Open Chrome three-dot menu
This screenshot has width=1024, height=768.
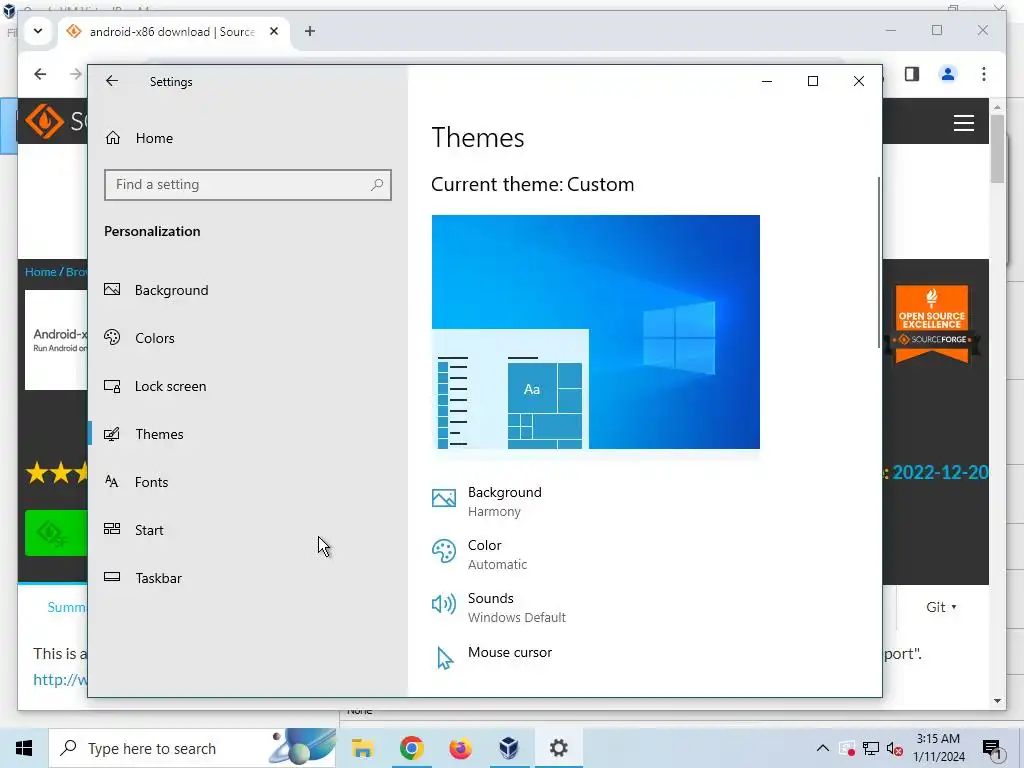click(x=984, y=74)
